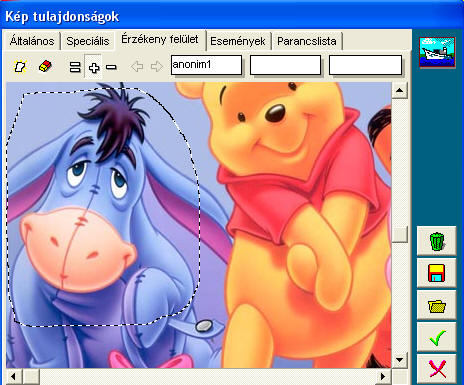Screen dimensions: 464x385
Task: Click the next right arrow icon
Action: (157, 67)
